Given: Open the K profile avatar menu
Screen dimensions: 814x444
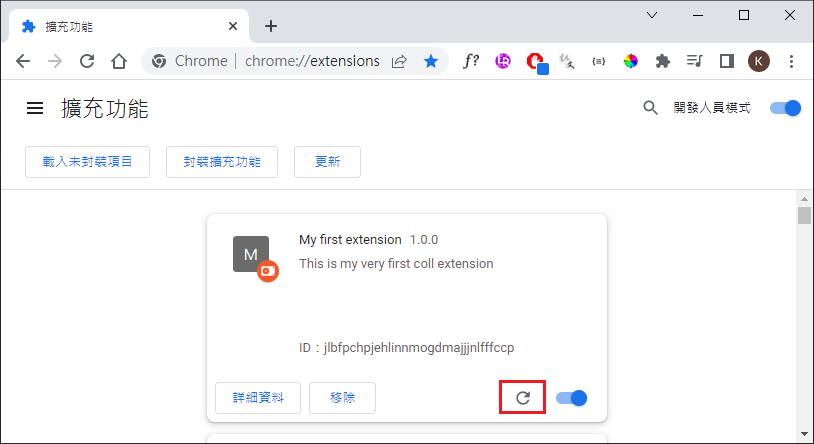Looking at the screenshot, I should (x=759, y=61).
